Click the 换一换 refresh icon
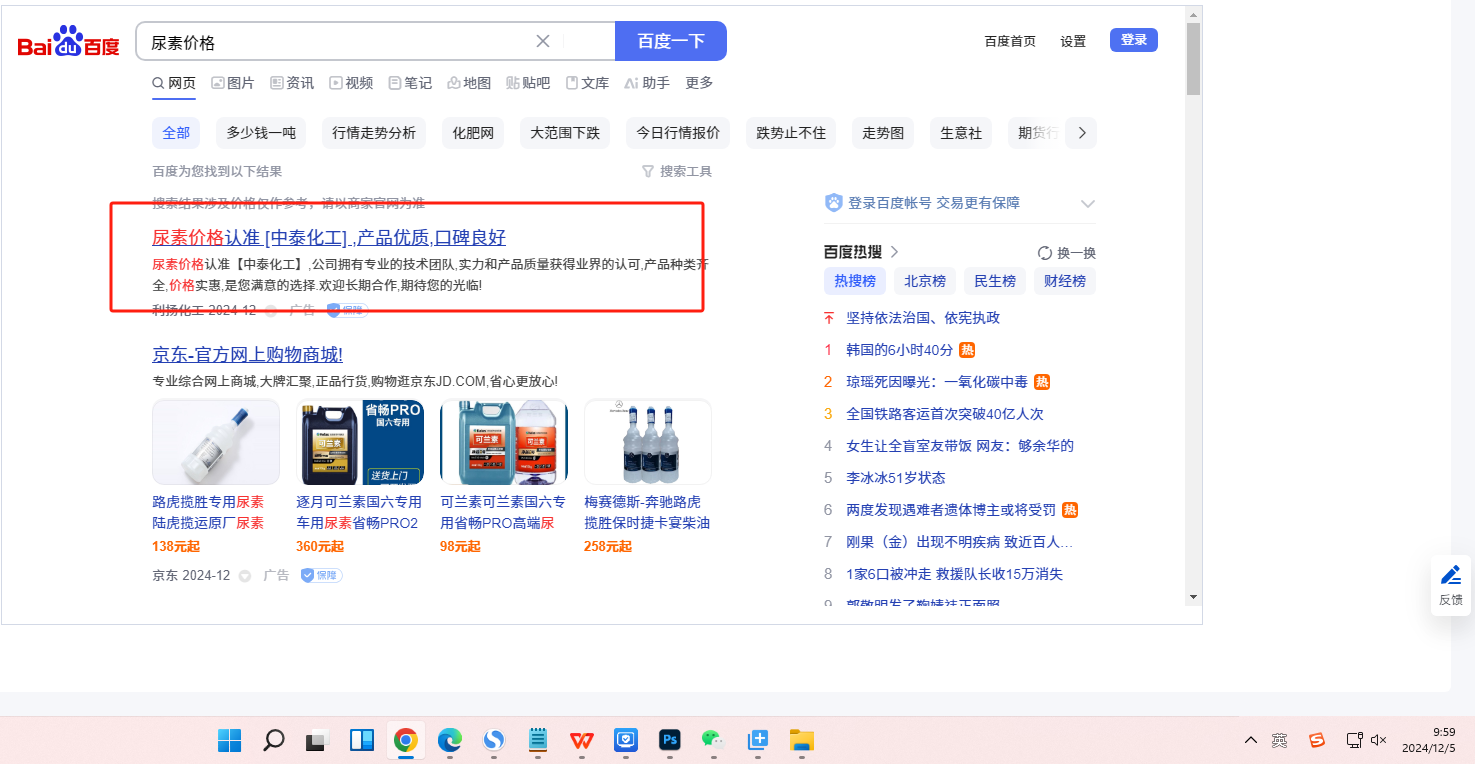The width and height of the screenshot is (1475, 764). click(1045, 253)
